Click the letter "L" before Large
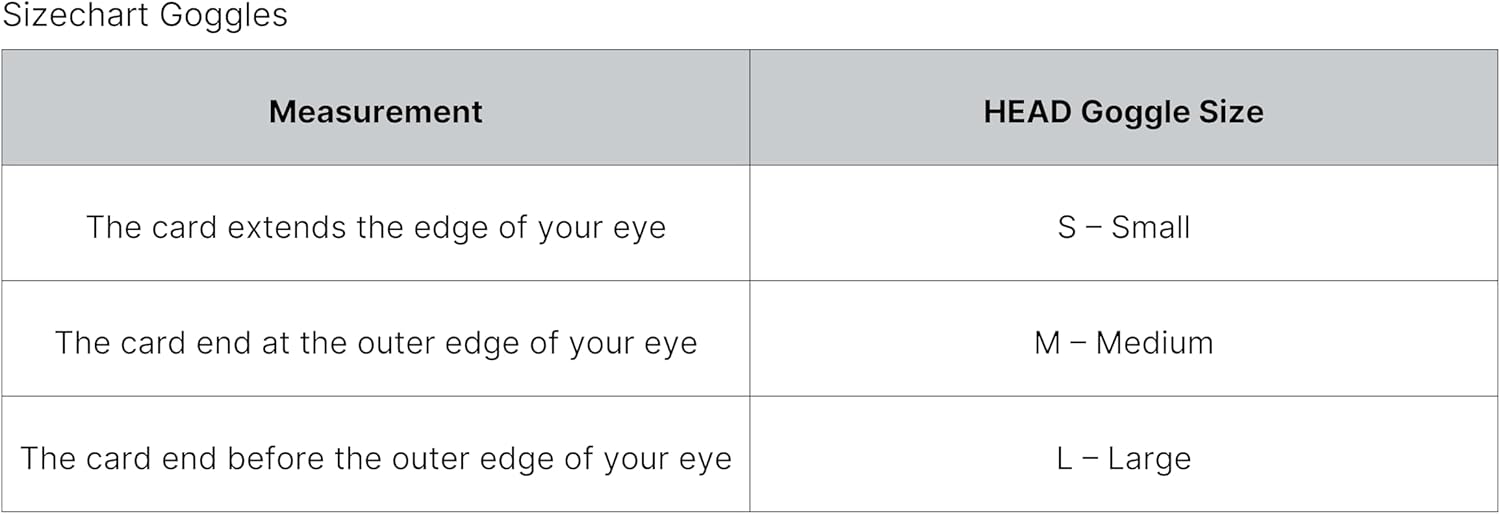This screenshot has width=1500, height=514. tap(1064, 459)
